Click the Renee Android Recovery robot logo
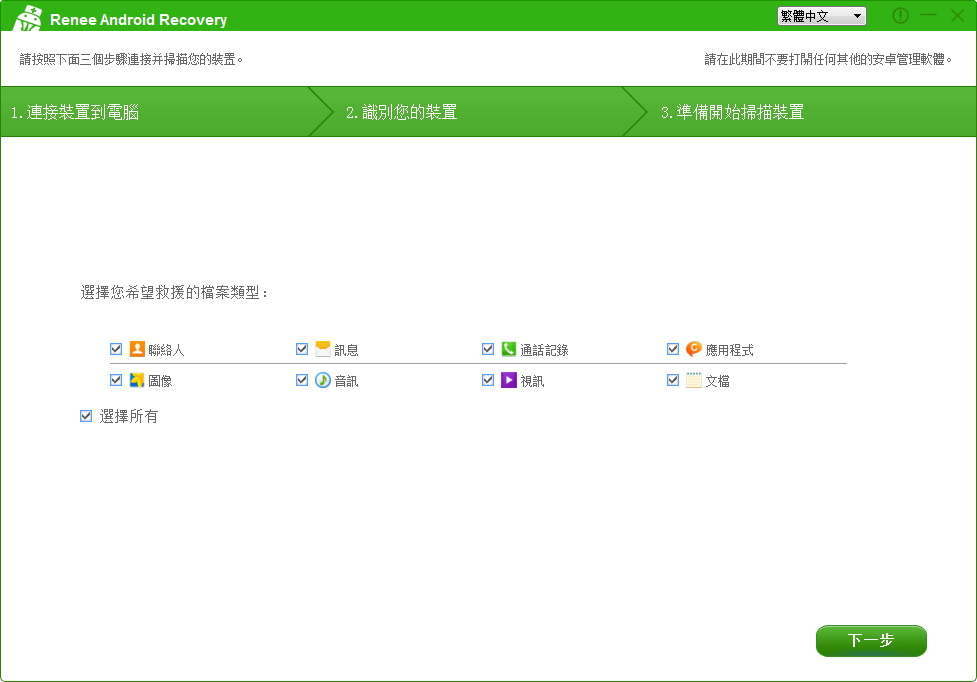Image resolution: width=977 pixels, height=682 pixels. pyautogui.click(x=27, y=17)
